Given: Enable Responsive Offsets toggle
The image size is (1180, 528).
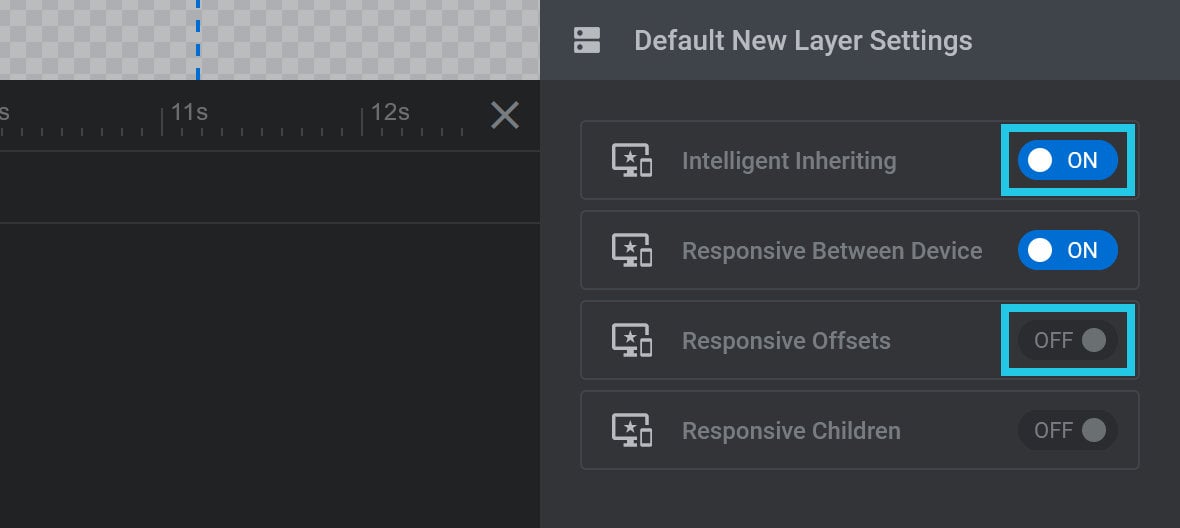Looking at the screenshot, I should click(1067, 340).
